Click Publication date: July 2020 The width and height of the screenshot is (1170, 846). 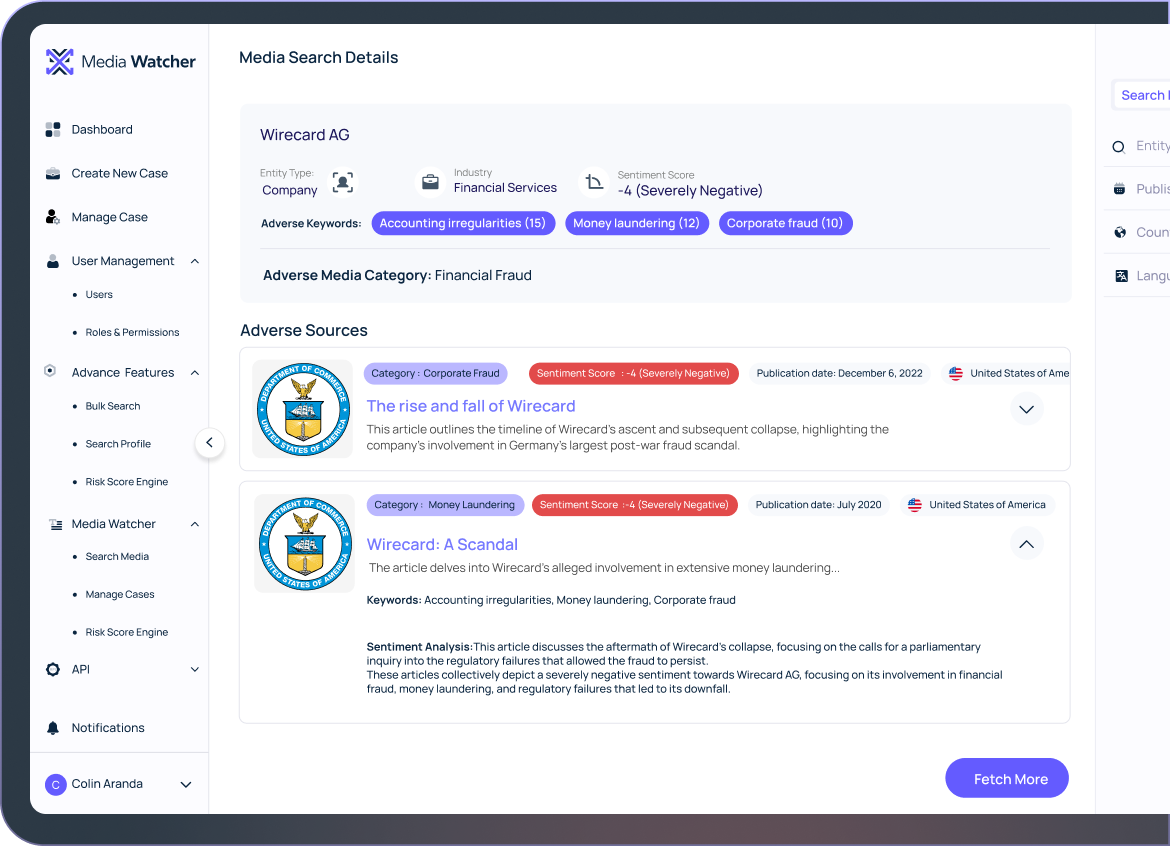click(x=819, y=505)
